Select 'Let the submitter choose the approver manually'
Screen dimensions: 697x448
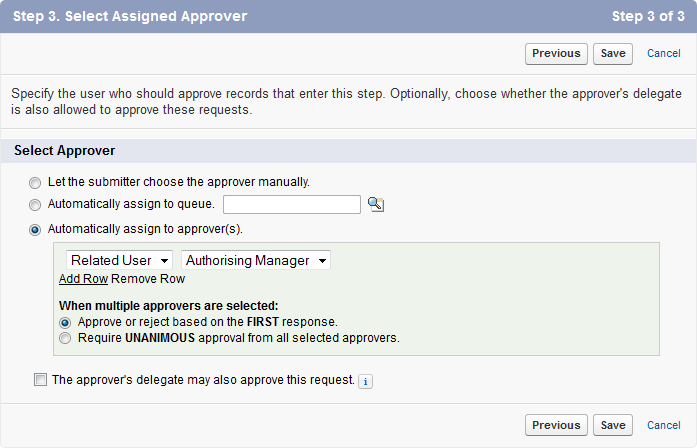[x=36, y=183]
